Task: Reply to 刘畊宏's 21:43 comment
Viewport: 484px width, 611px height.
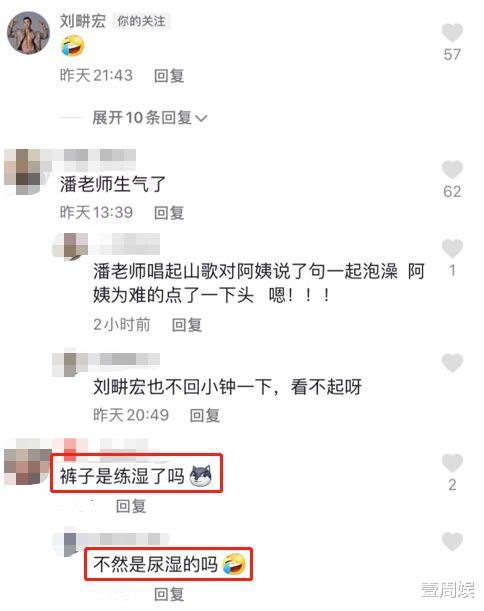Action: coord(169,75)
